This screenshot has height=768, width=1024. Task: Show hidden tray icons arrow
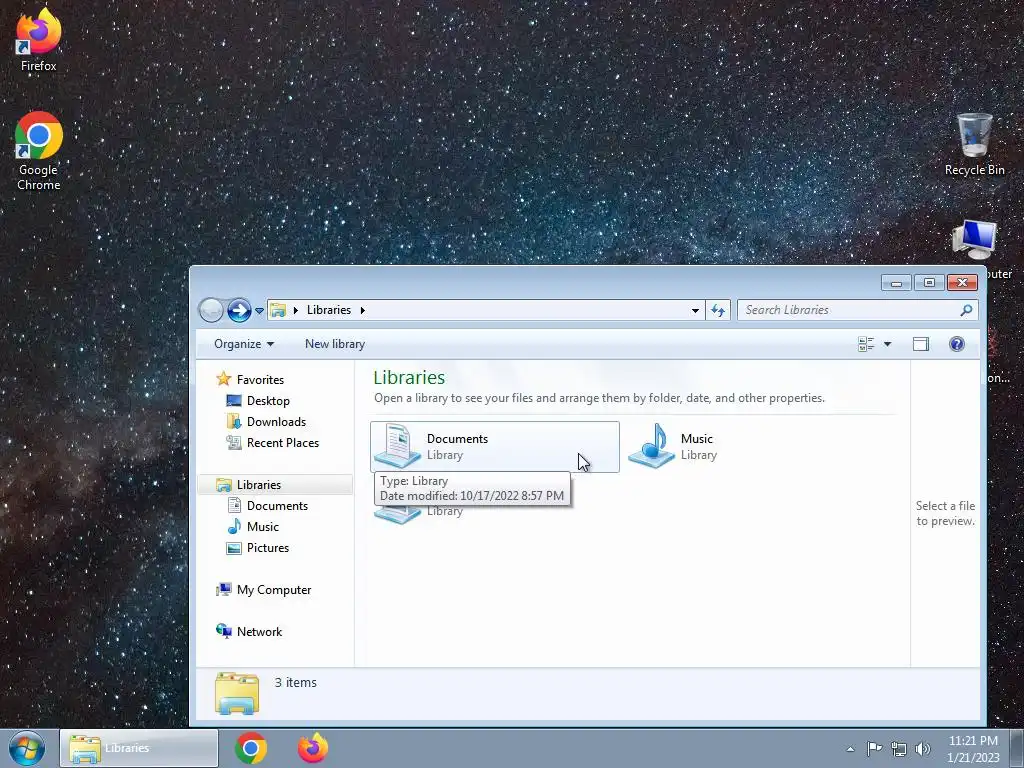[x=850, y=749]
